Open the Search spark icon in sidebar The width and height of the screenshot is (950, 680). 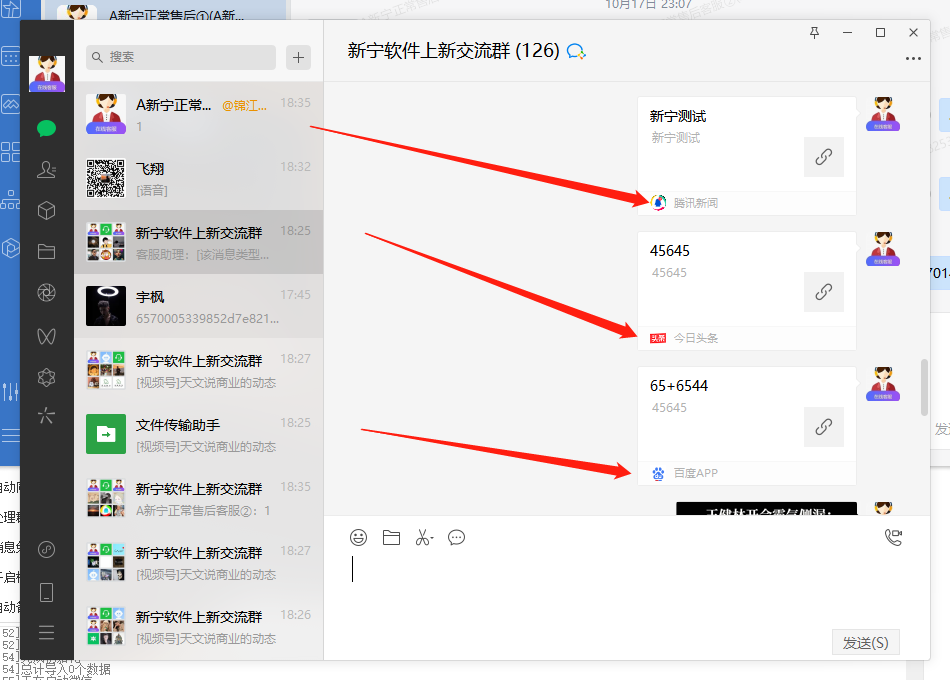(47, 416)
